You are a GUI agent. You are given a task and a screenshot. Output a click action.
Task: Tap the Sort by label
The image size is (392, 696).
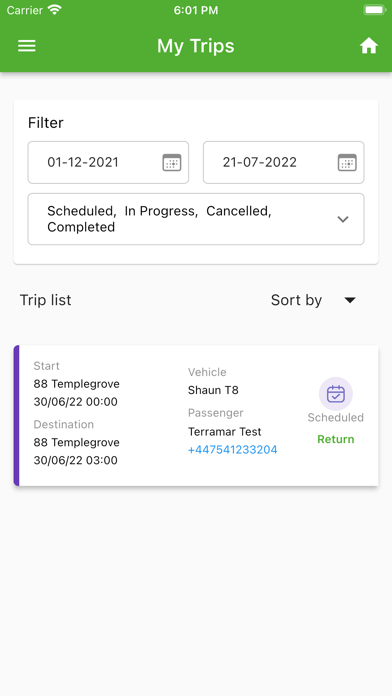coord(296,301)
